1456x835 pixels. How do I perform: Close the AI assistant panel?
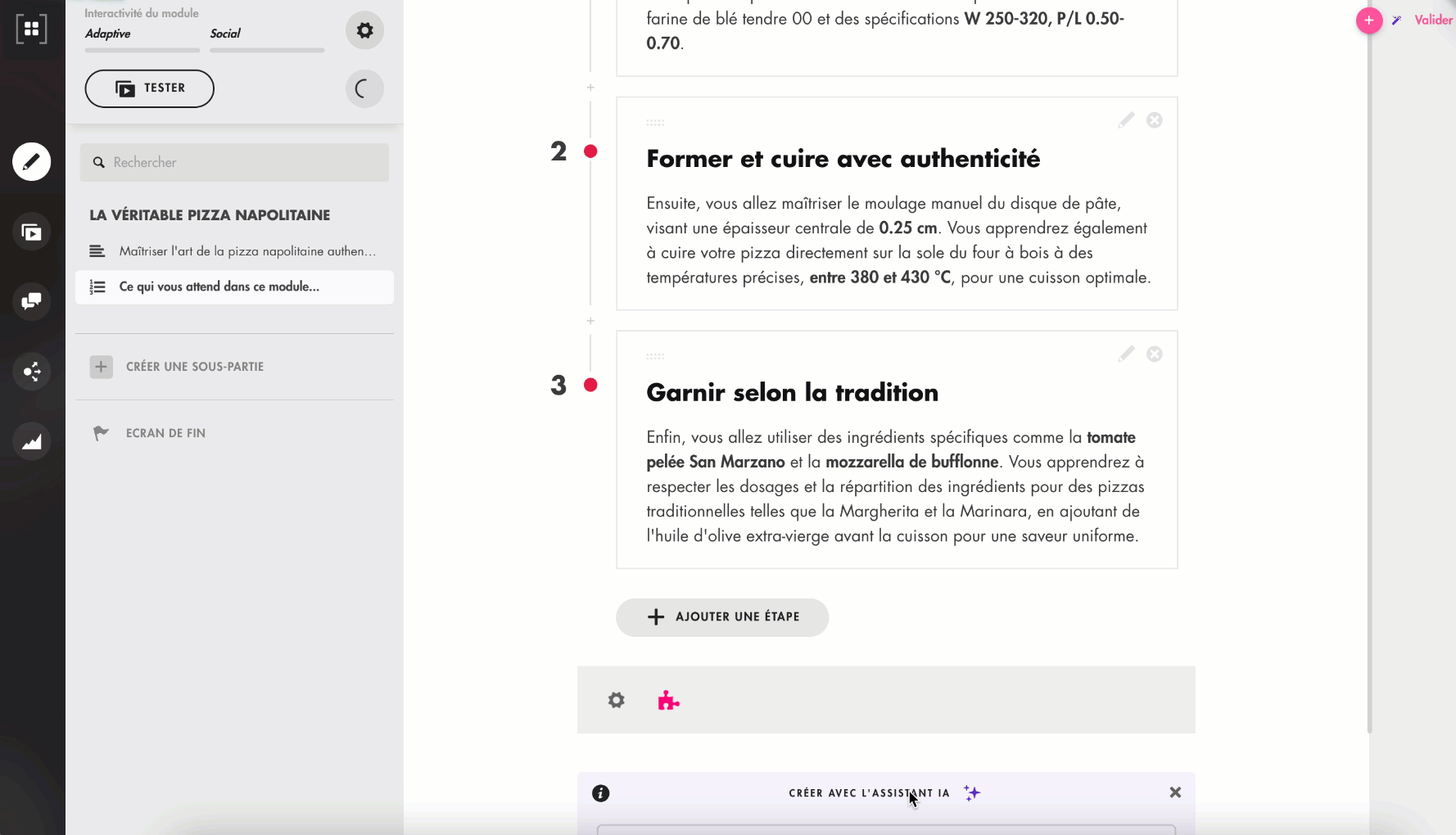click(x=1174, y=792)
